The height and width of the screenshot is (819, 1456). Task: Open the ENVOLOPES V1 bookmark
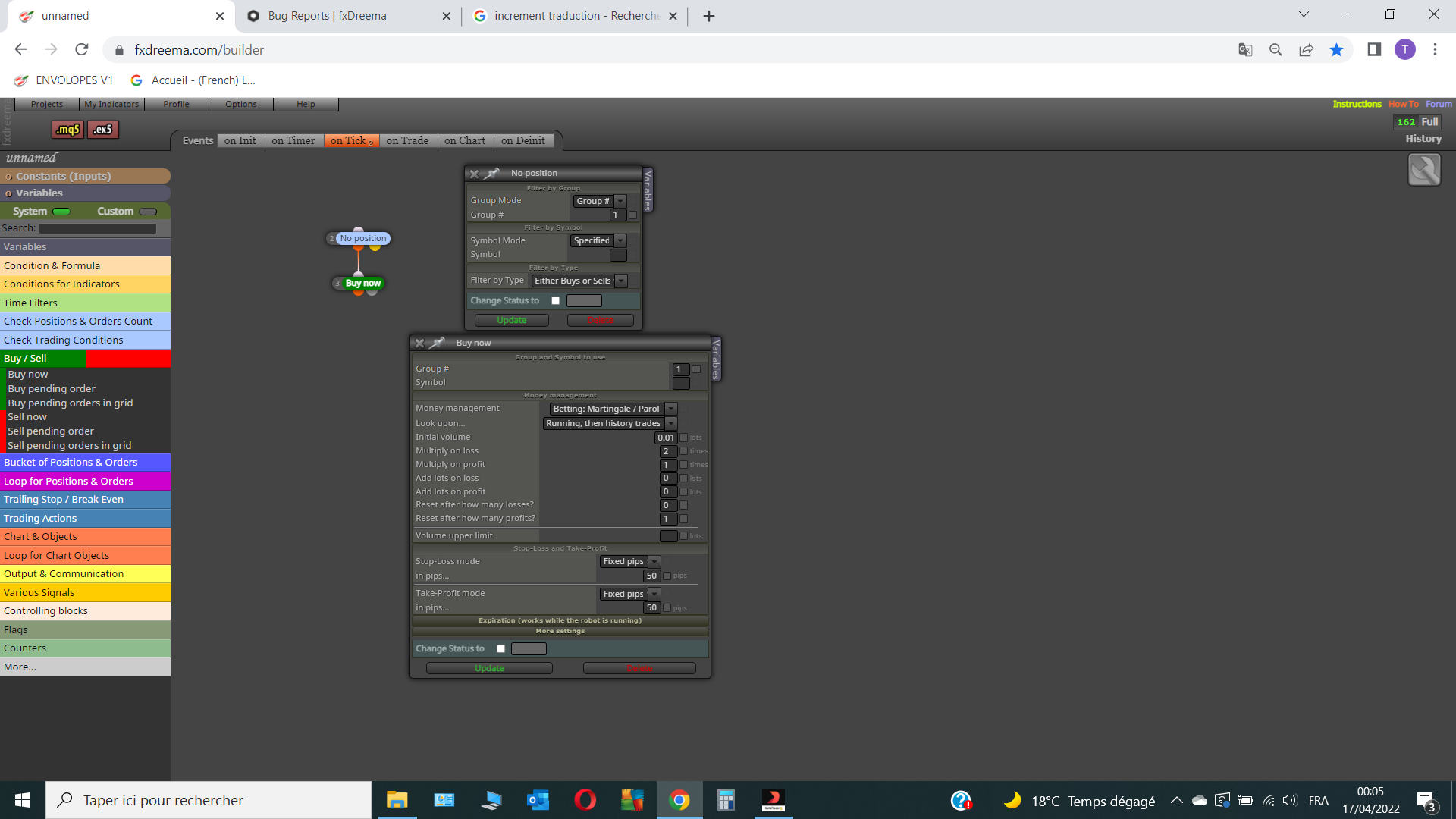[64, 80]
